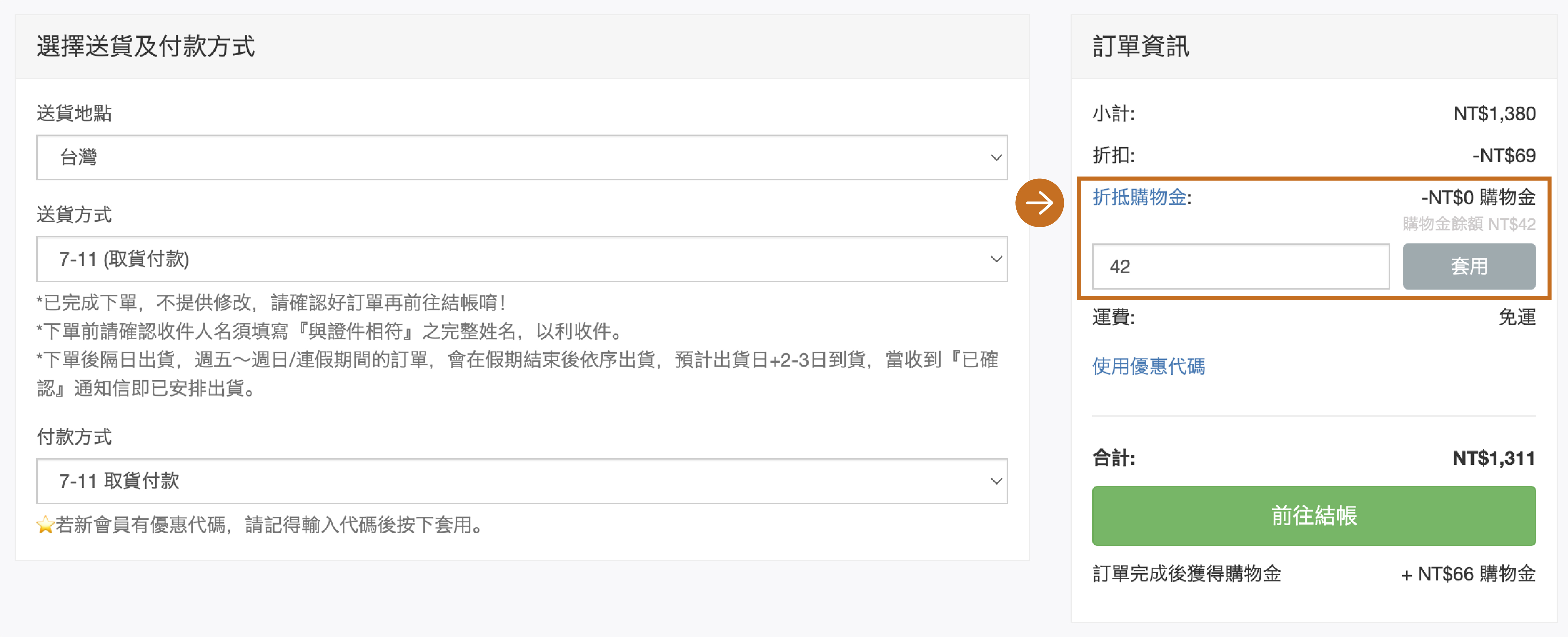Viewport: 1568px width, 637px height.
Task: Click the 合計 total amount NT$1,311
Action: (x=1493, y=458)
